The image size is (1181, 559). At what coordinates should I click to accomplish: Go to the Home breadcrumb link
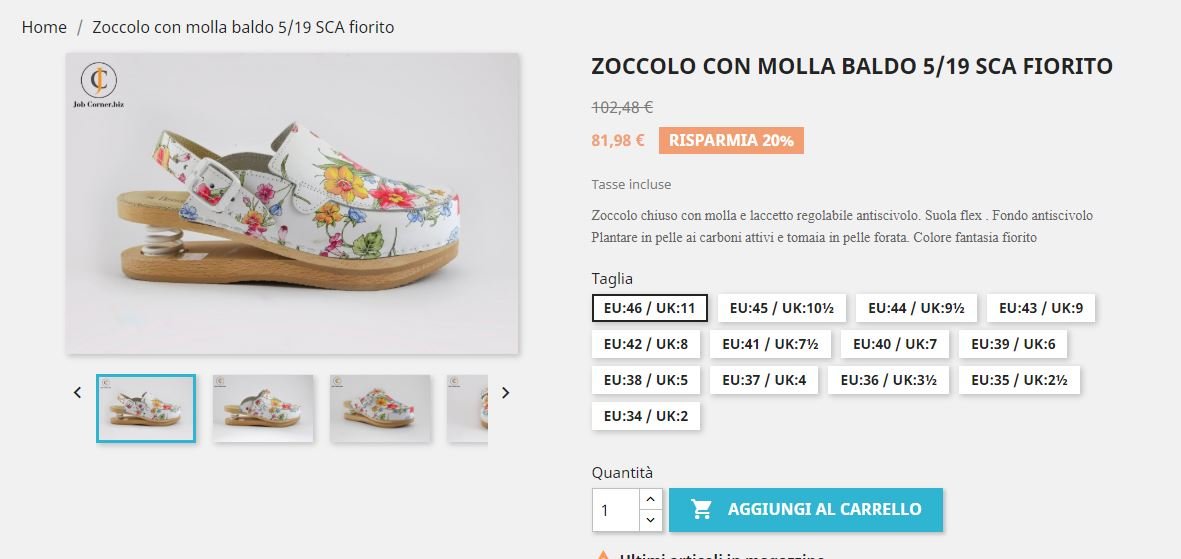click(44, 27)
